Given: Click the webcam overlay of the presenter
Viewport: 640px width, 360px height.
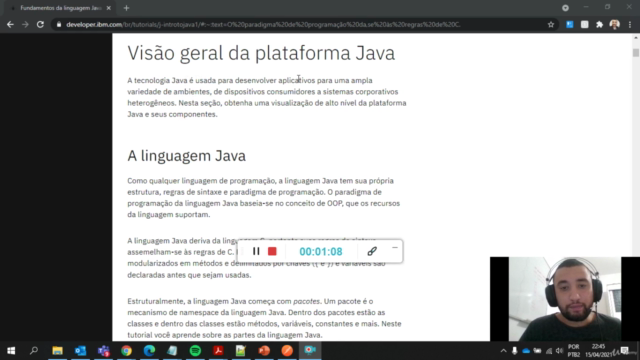Looking at the screenshot, I should pyautogui.click(x=565, y=299).
